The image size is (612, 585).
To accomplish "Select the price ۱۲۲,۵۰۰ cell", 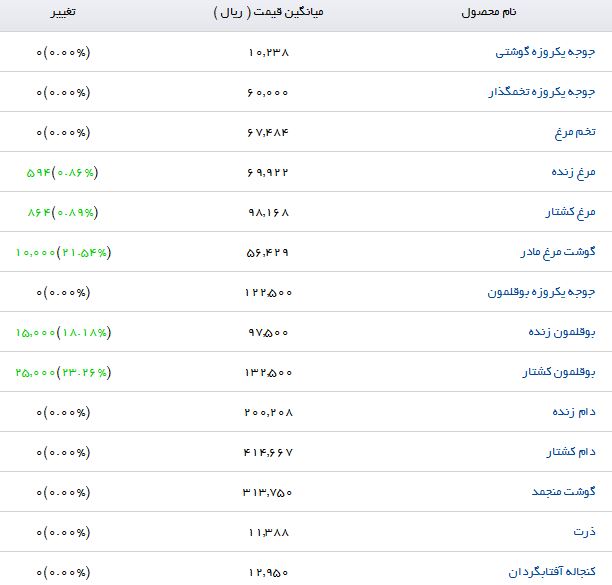I will 269,293.
